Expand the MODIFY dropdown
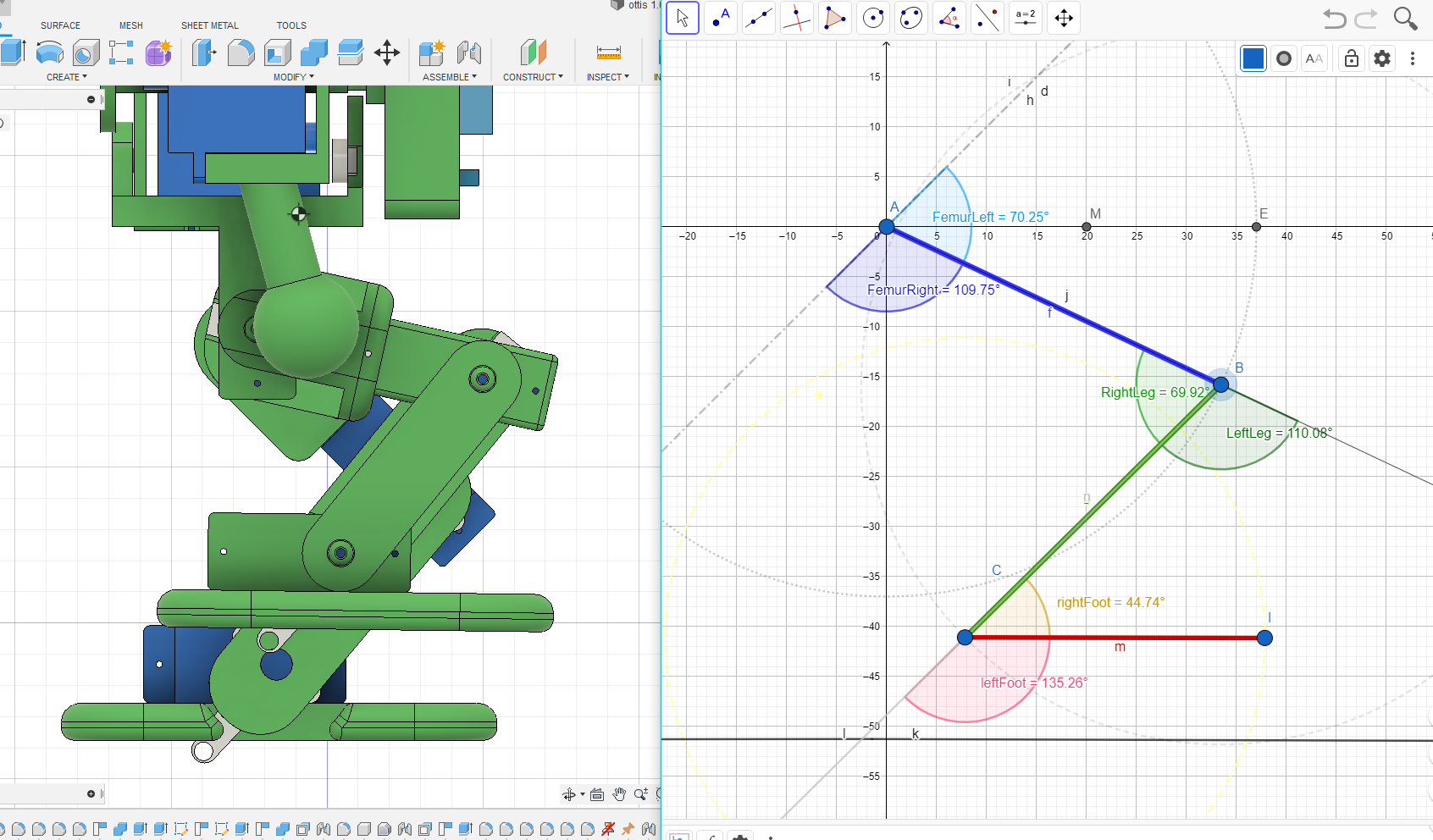This screenshot has height=840, width=1433. [293, 77]
